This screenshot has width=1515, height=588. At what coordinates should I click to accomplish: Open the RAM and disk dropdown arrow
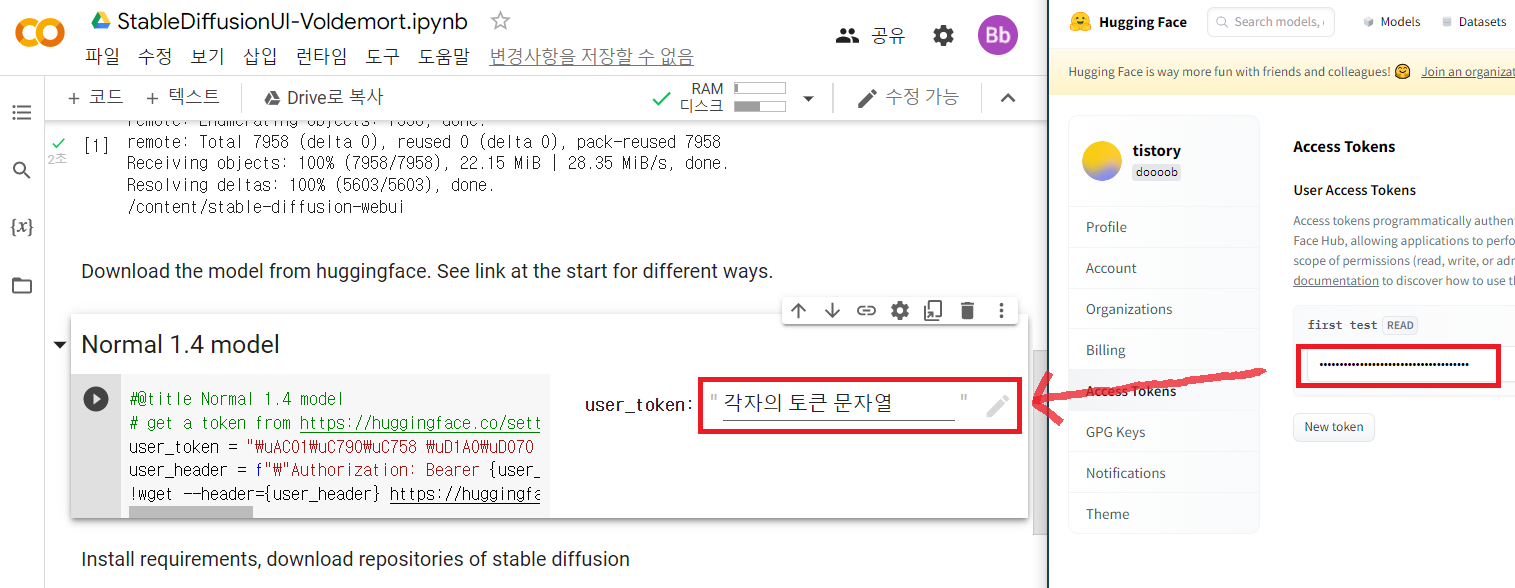point(808,99)
